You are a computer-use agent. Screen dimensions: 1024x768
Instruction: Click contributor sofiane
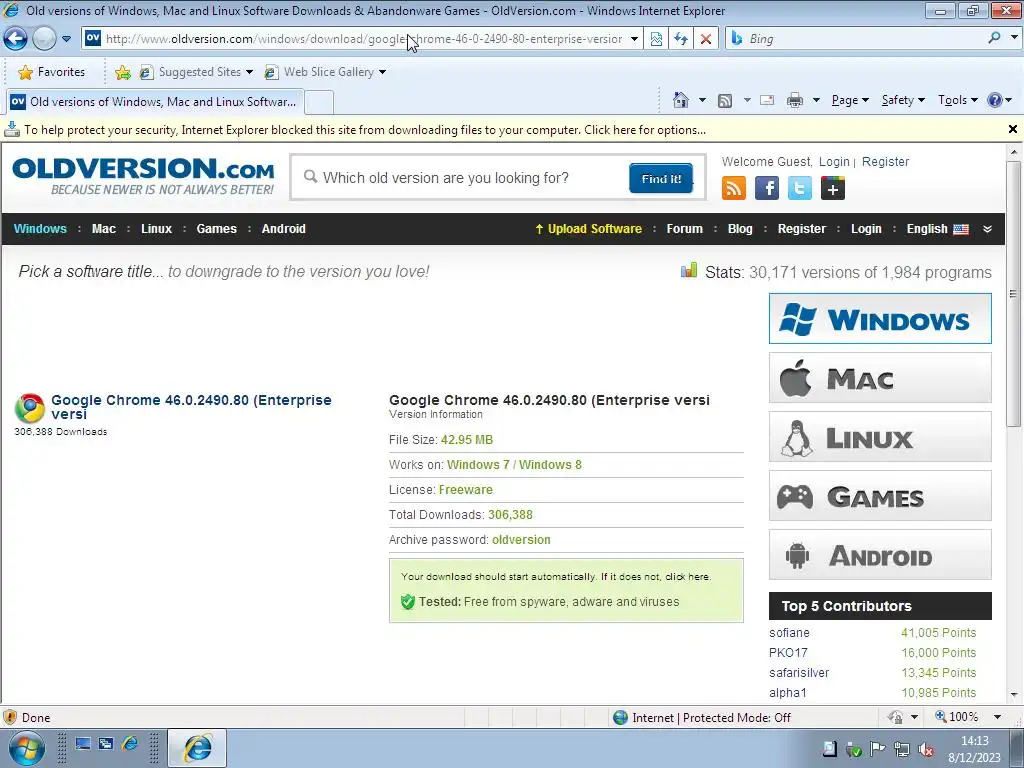point(789,633)
